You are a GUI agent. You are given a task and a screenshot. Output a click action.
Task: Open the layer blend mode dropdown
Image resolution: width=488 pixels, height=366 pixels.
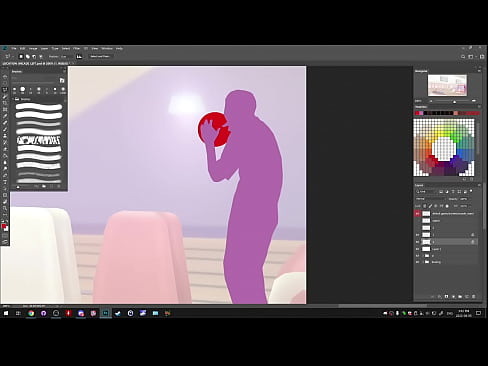(430, 199)
